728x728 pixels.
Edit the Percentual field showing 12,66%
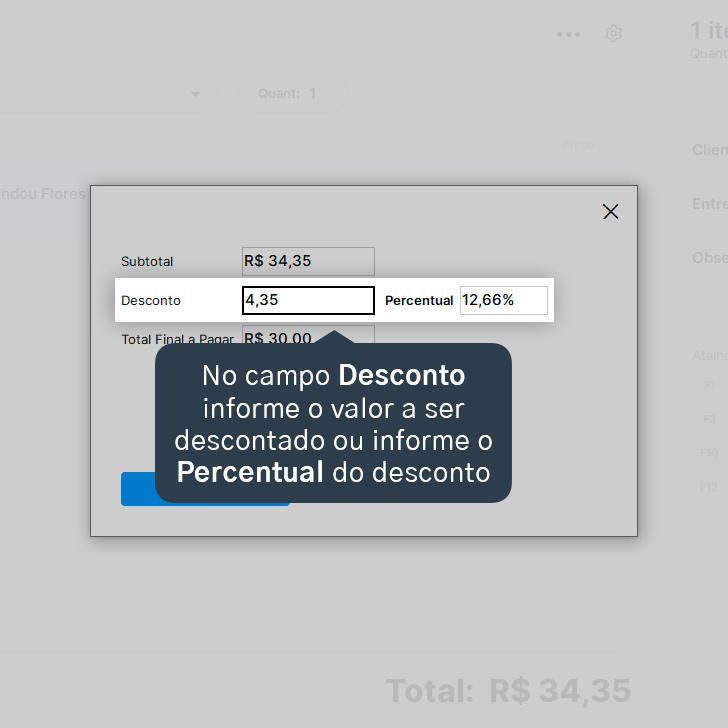pyautogui.click(x=504, y=300)
